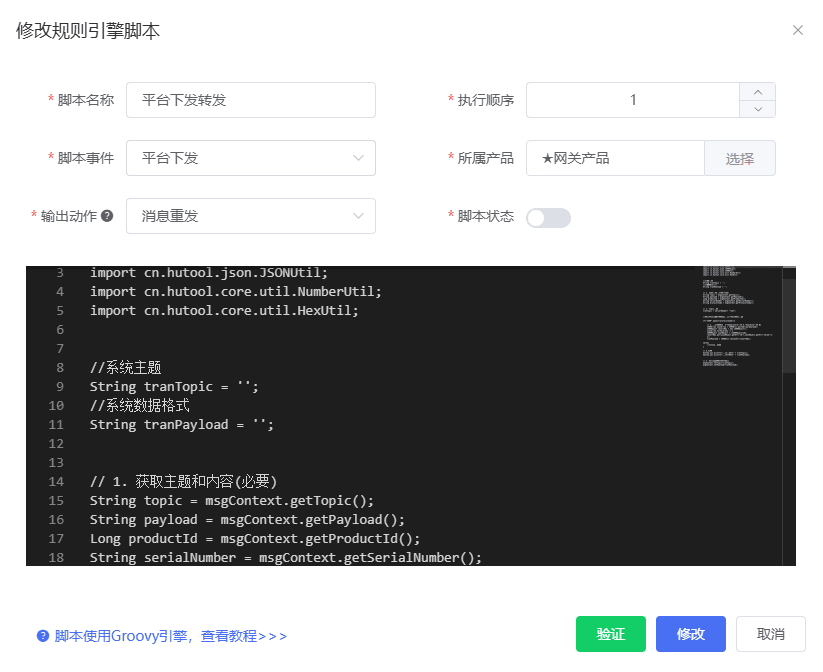Screen dimensions: 823x672
Task: Open the 脚本事件 dropdown
Action: tap(251, 158)
